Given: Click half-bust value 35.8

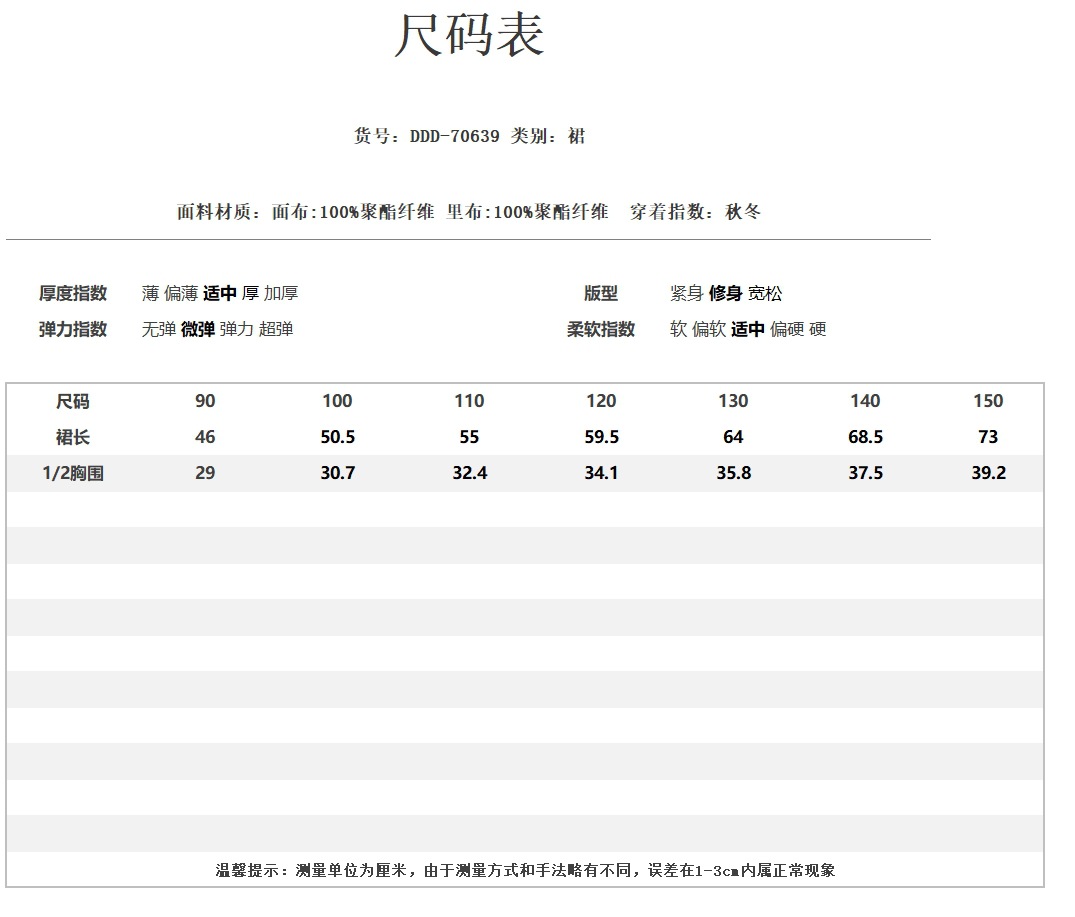Looking at the screenshot, I should click(733, 473).
